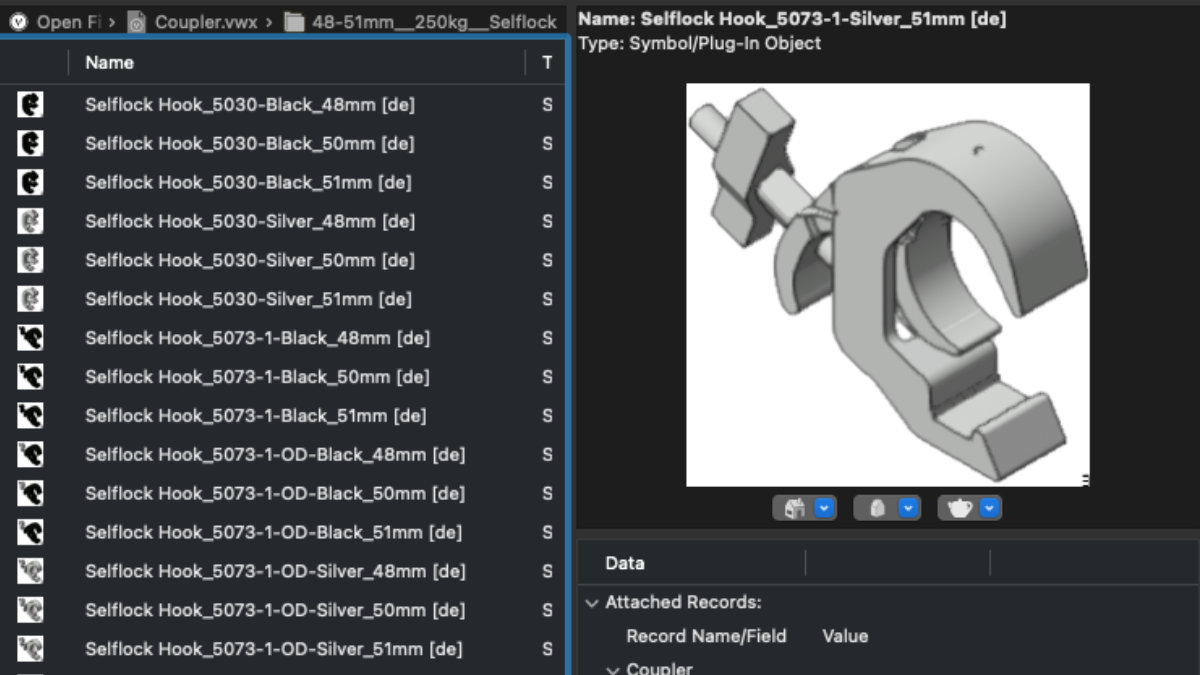The height and width of the screenshot is (675, 1200).
Task: Go to the Open Files breadcrumb
Action: point(61,21)
